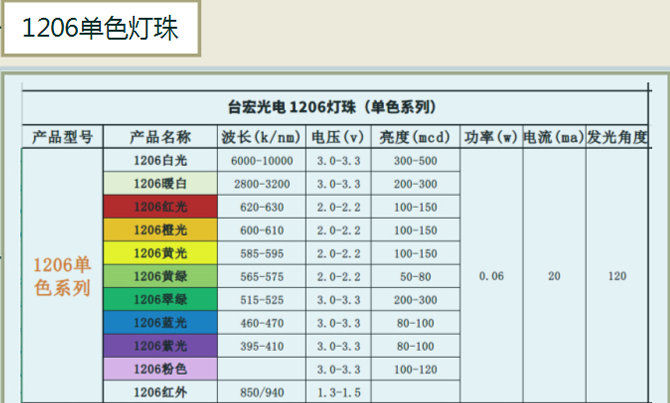Click the table title 台宏光电 1206灯珠（单色系列）
670x403 pixels.
(332, 107)
